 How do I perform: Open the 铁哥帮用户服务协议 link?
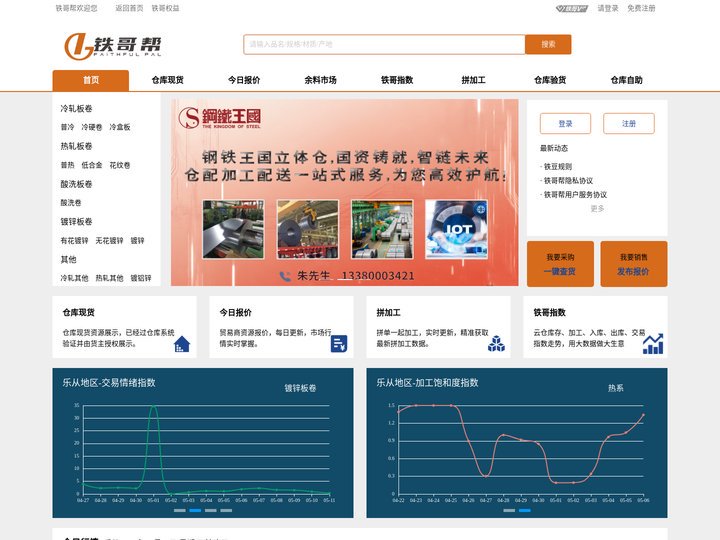click(575, 195)
